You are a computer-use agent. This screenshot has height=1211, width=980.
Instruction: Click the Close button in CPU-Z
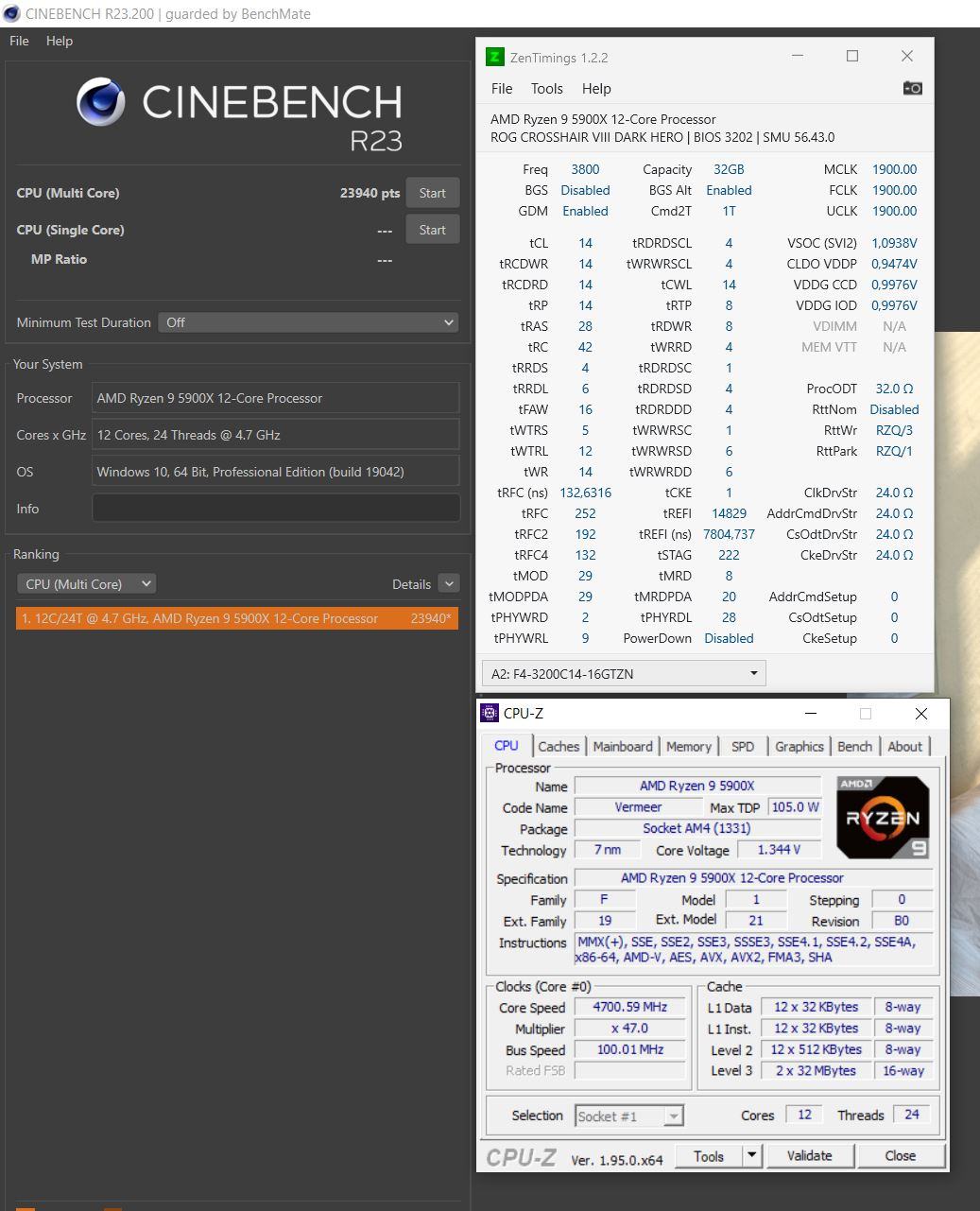click(x=901, y=1156)
